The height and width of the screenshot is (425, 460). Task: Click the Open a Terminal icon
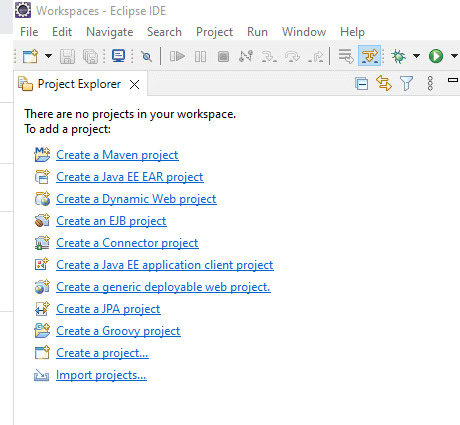118,56
